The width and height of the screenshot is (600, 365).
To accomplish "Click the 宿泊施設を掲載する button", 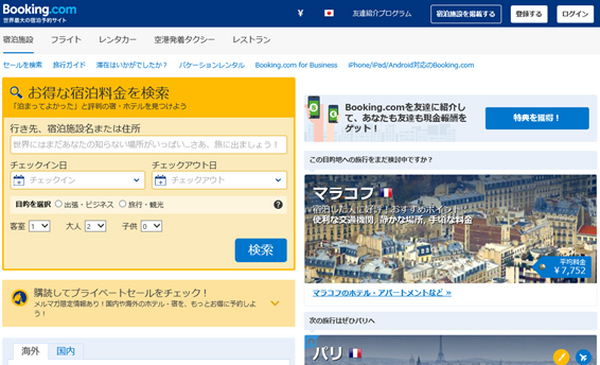I will point(466,14).
